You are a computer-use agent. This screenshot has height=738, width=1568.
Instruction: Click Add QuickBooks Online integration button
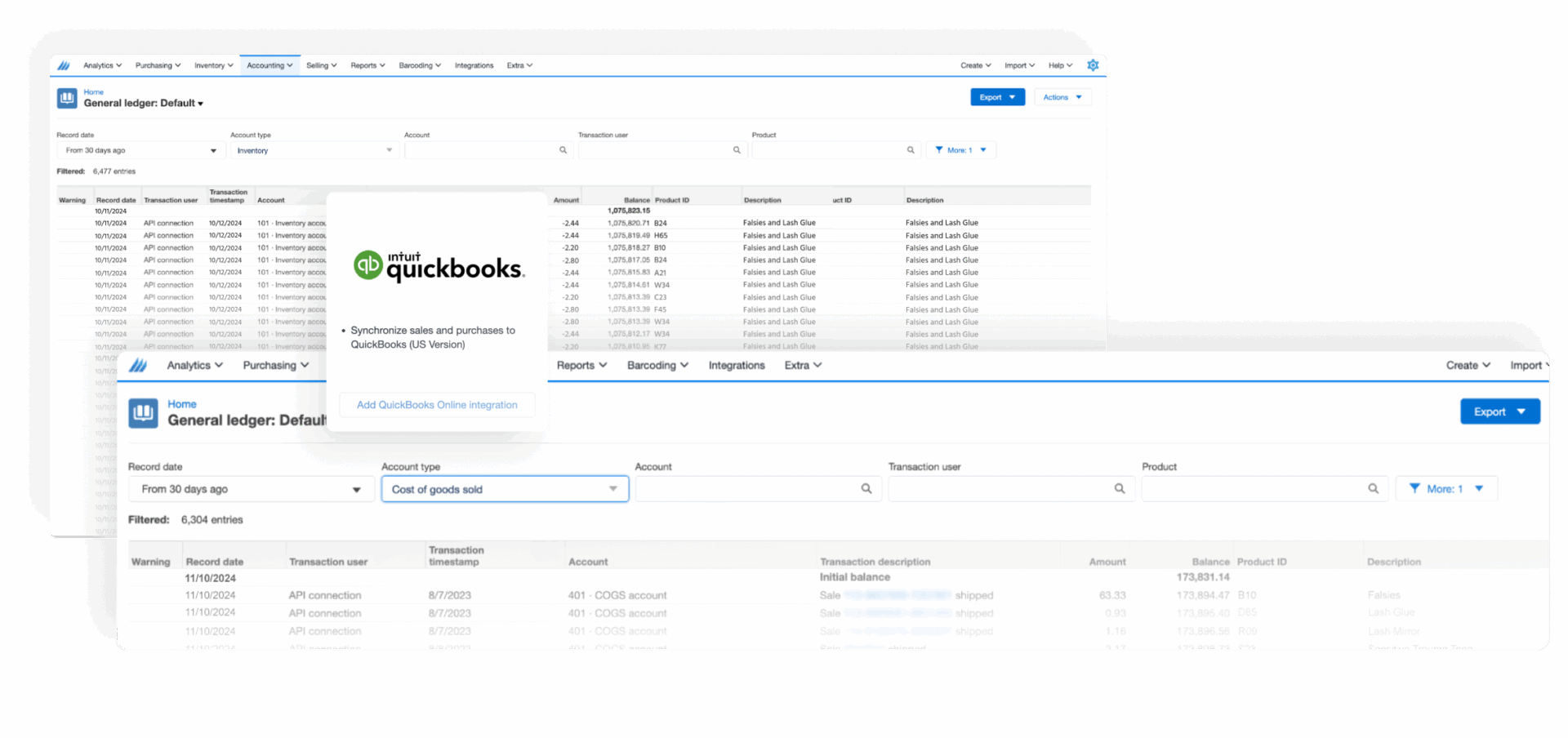point(437,405)
